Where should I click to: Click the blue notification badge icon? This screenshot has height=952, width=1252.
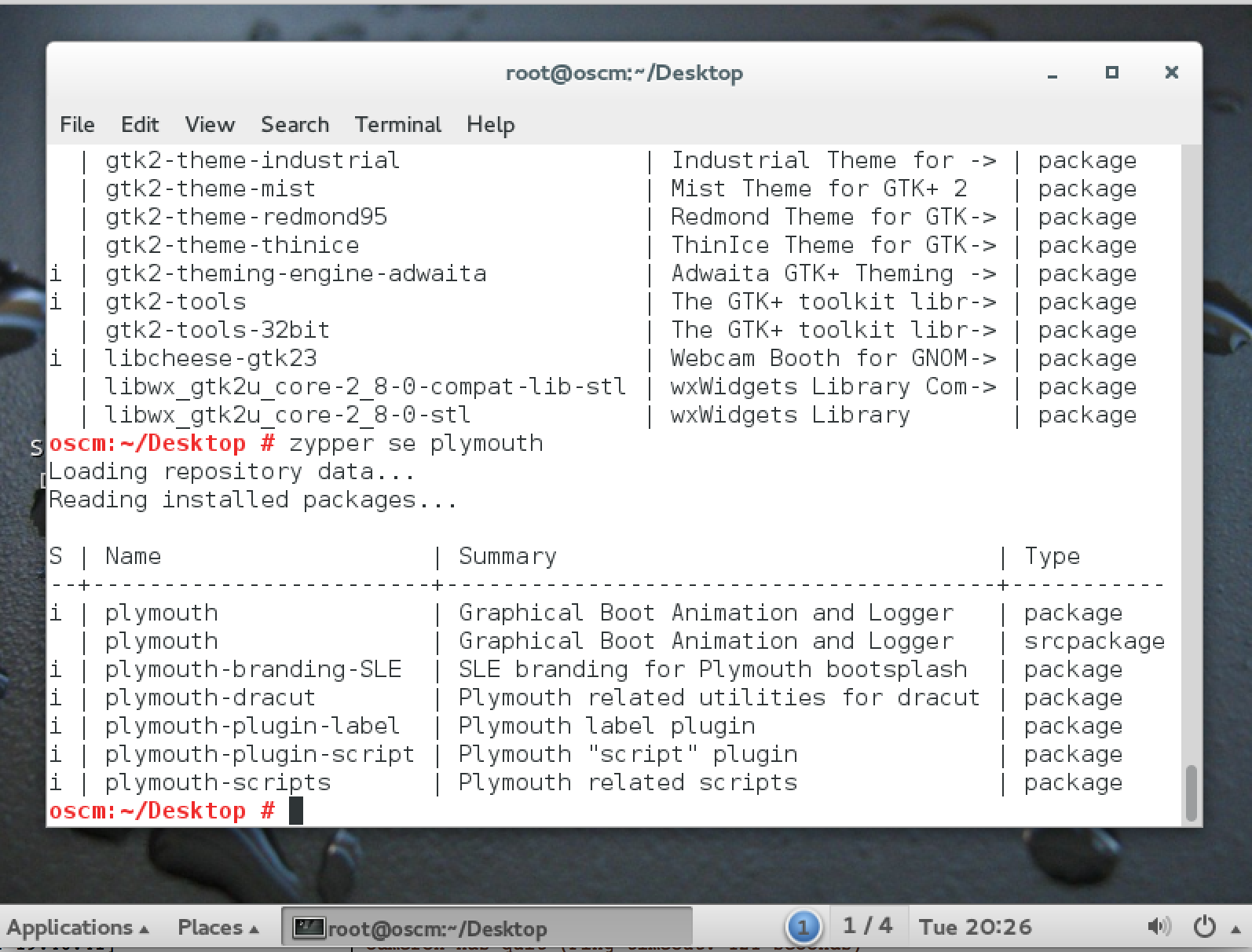pos(802,928)
